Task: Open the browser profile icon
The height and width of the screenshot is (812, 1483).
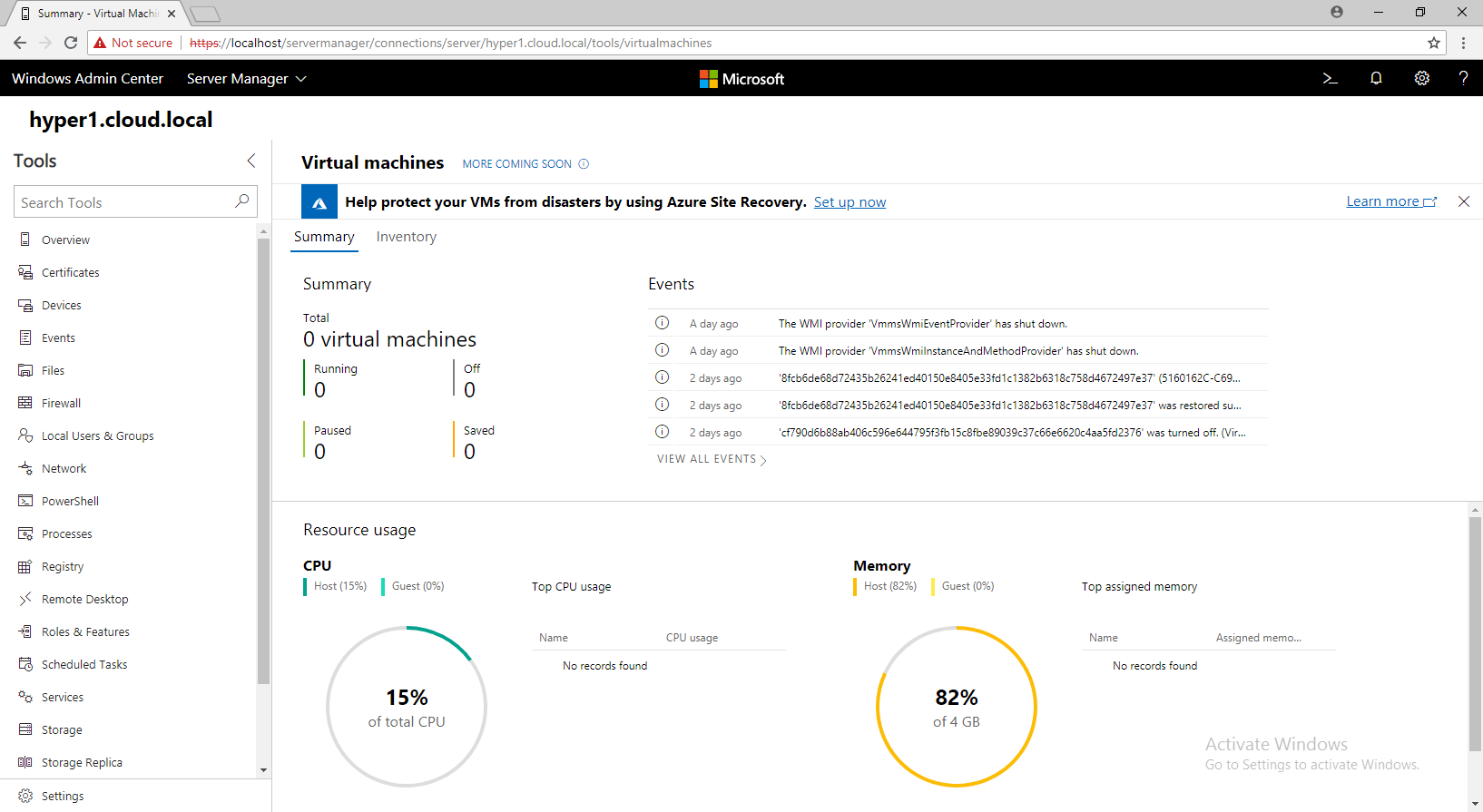Action: point(1337,12)
